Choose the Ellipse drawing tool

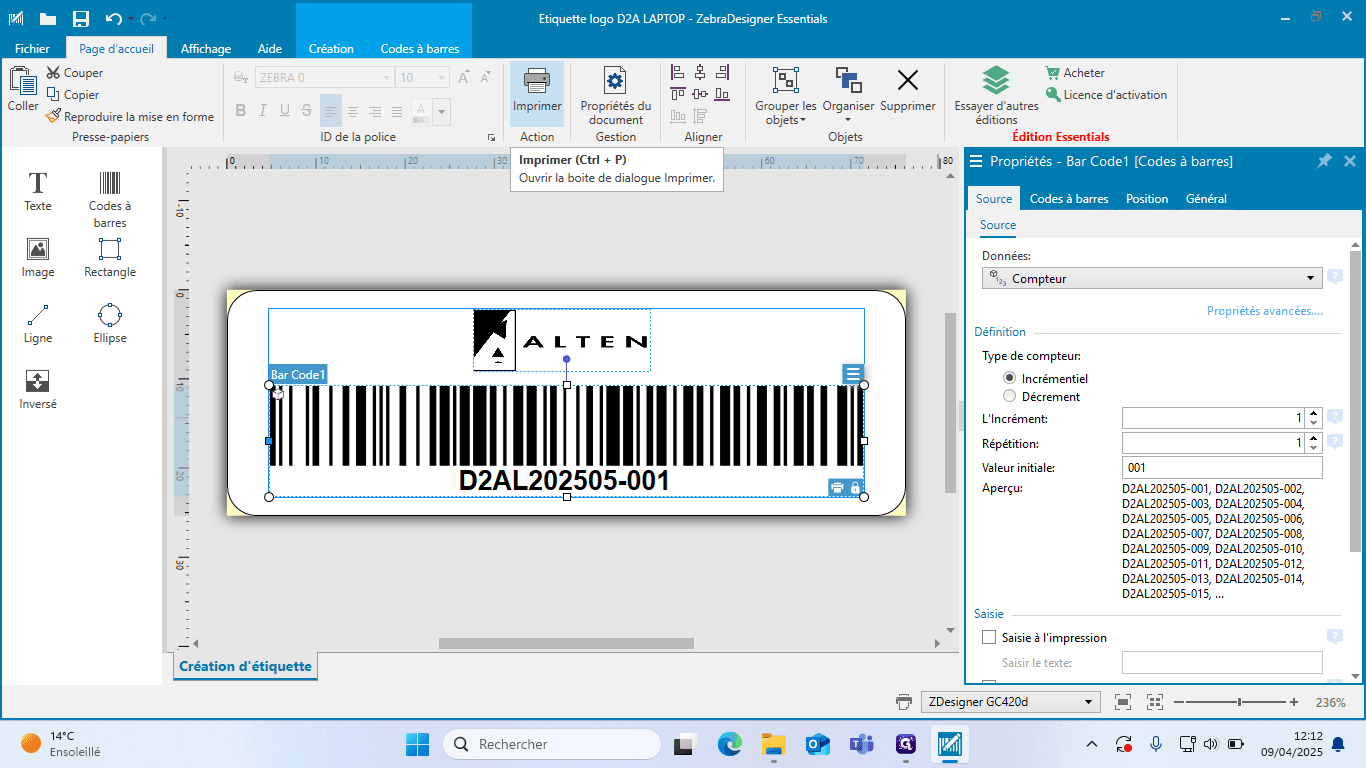click(110, 323)
